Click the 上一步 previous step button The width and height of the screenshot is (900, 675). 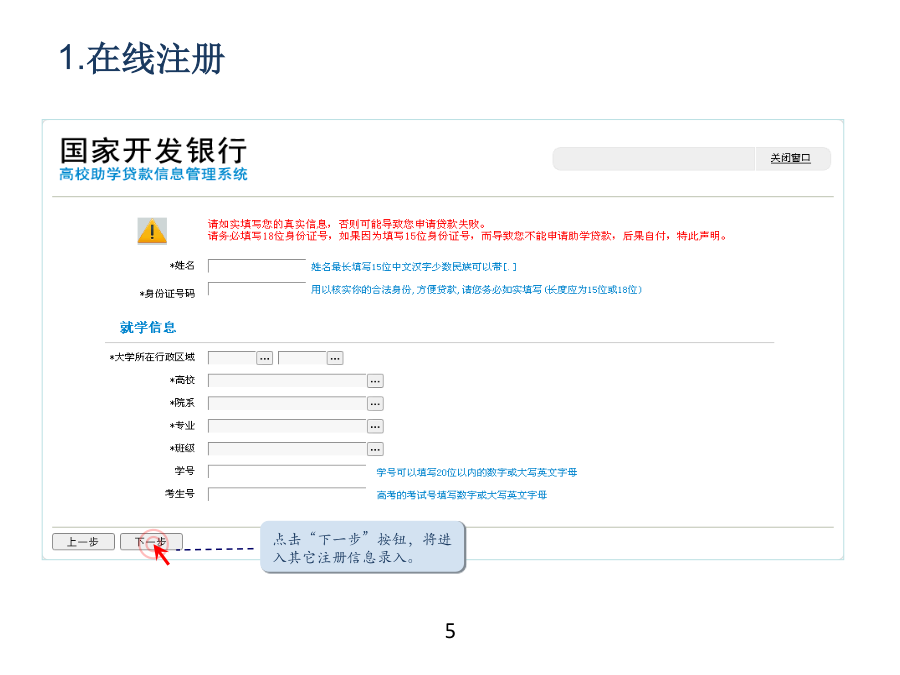(83, 542)
